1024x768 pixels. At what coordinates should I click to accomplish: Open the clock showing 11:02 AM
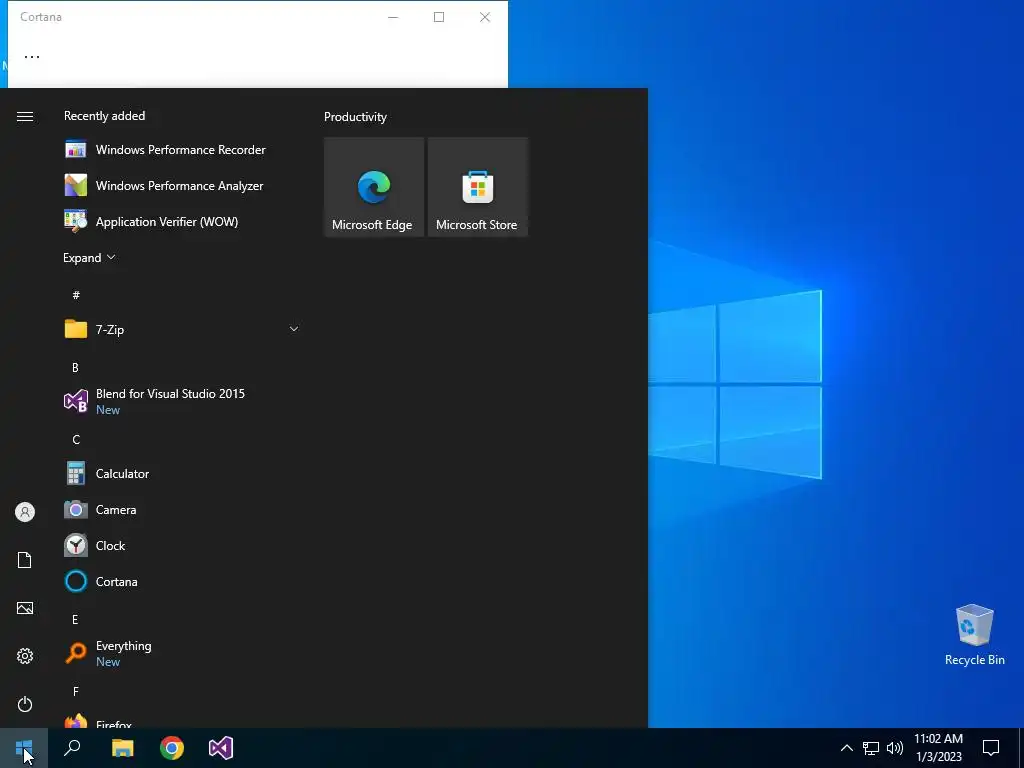(x=938, y=748)
